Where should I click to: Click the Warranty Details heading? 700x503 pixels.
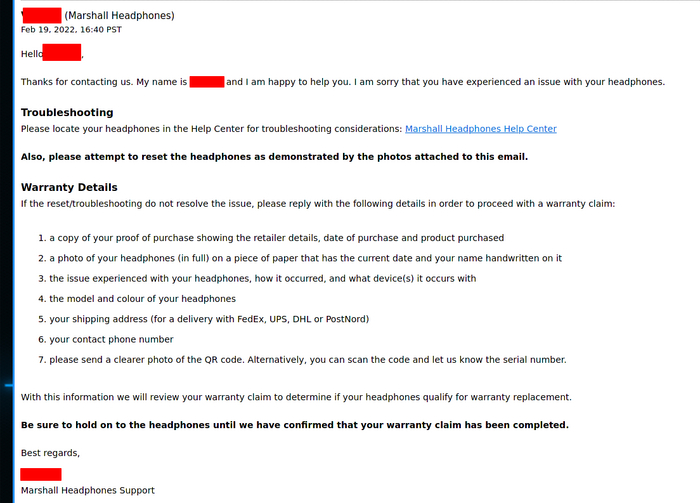click(69, 188)
